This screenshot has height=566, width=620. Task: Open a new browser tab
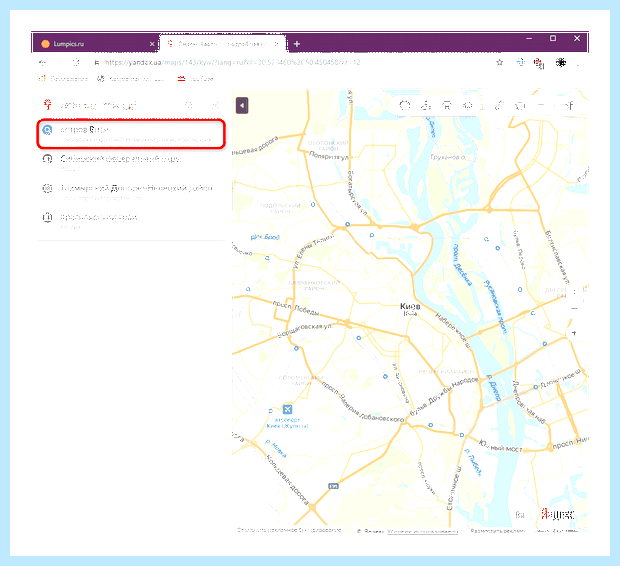(x=297, y=44)
